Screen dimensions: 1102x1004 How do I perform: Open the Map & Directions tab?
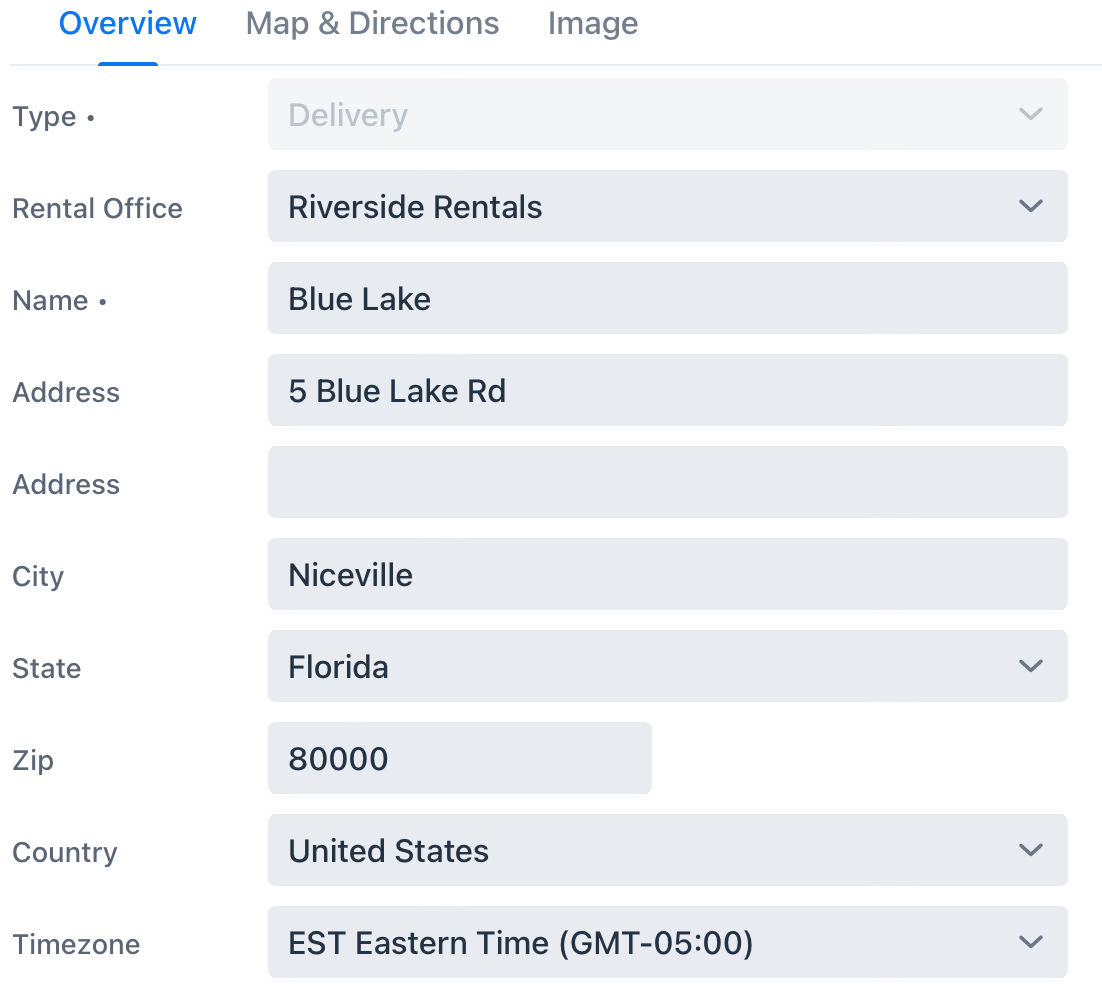click(372, 24)
